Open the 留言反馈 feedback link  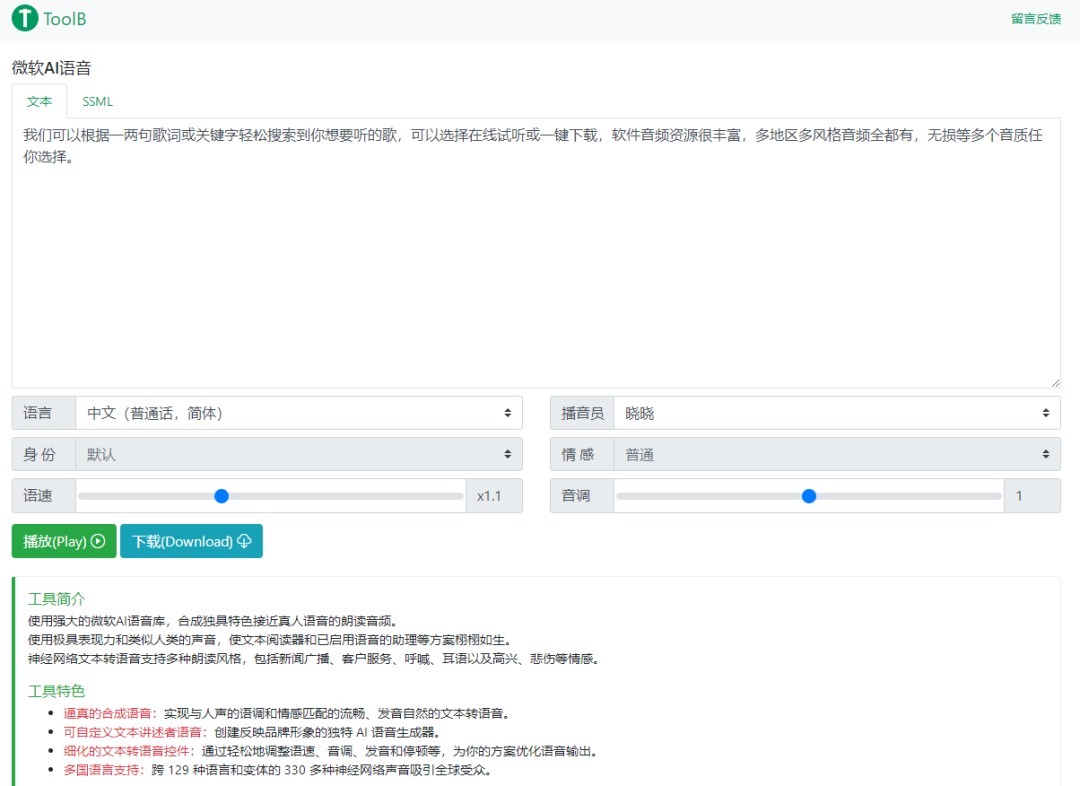tap(1035, 18)
